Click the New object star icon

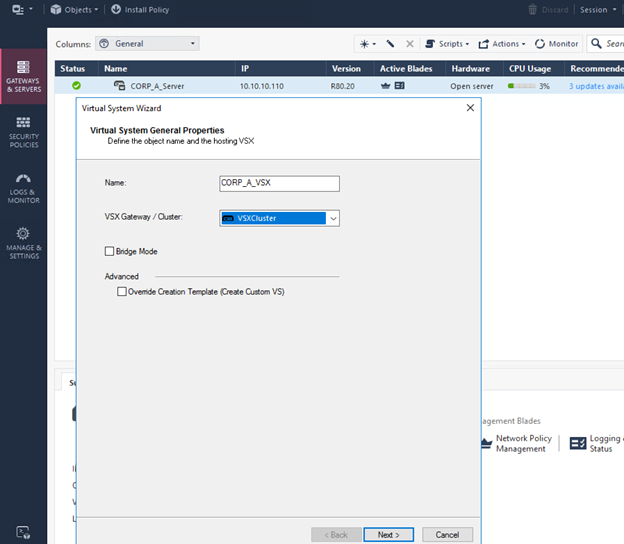367,44
